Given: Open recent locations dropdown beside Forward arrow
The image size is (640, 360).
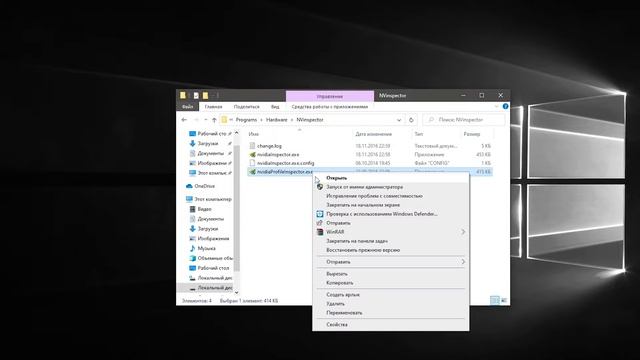Looking at the screenshot, I should click(x=205, y=120).
